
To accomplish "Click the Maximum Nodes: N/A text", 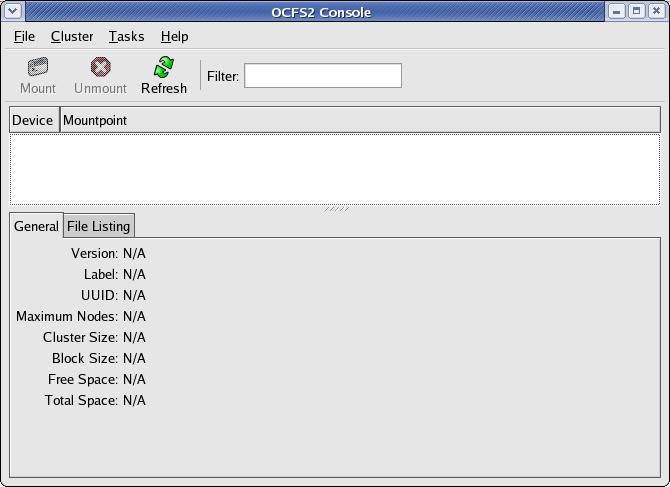I will [81, 316].
